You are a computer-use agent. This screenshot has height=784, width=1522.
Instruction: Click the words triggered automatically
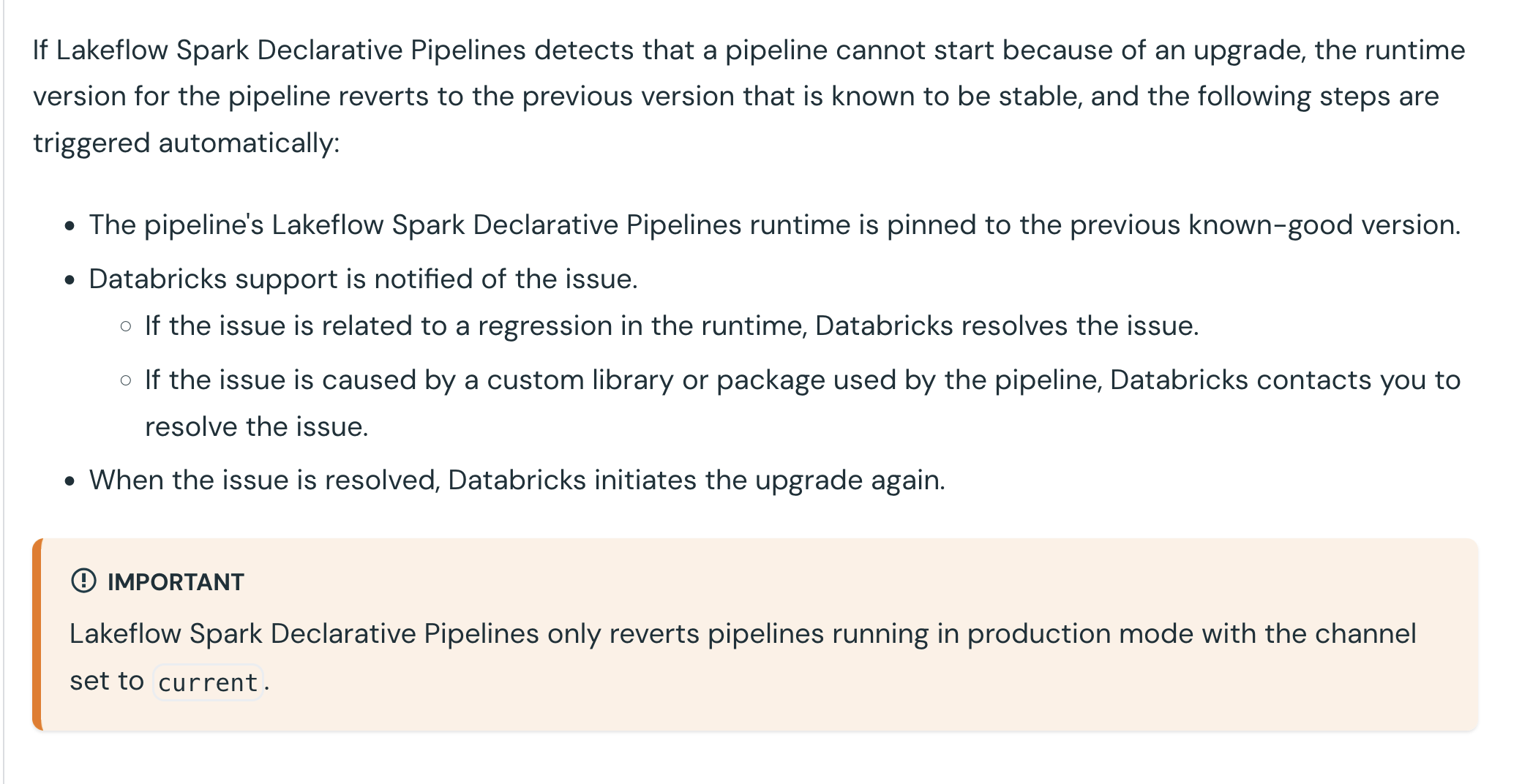[x=186, y=143]
